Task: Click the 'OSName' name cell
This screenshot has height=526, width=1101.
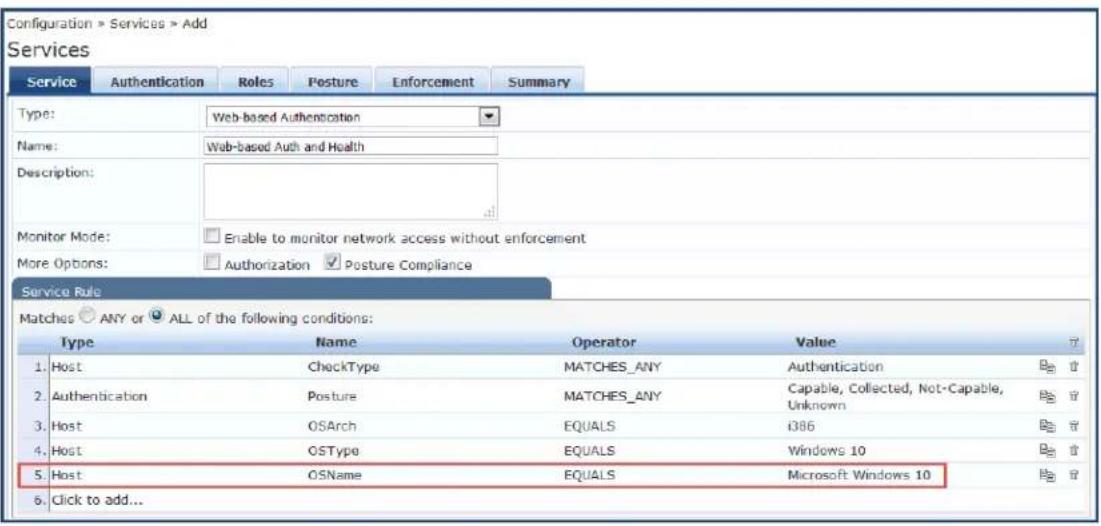Action: tap(335, 475)
